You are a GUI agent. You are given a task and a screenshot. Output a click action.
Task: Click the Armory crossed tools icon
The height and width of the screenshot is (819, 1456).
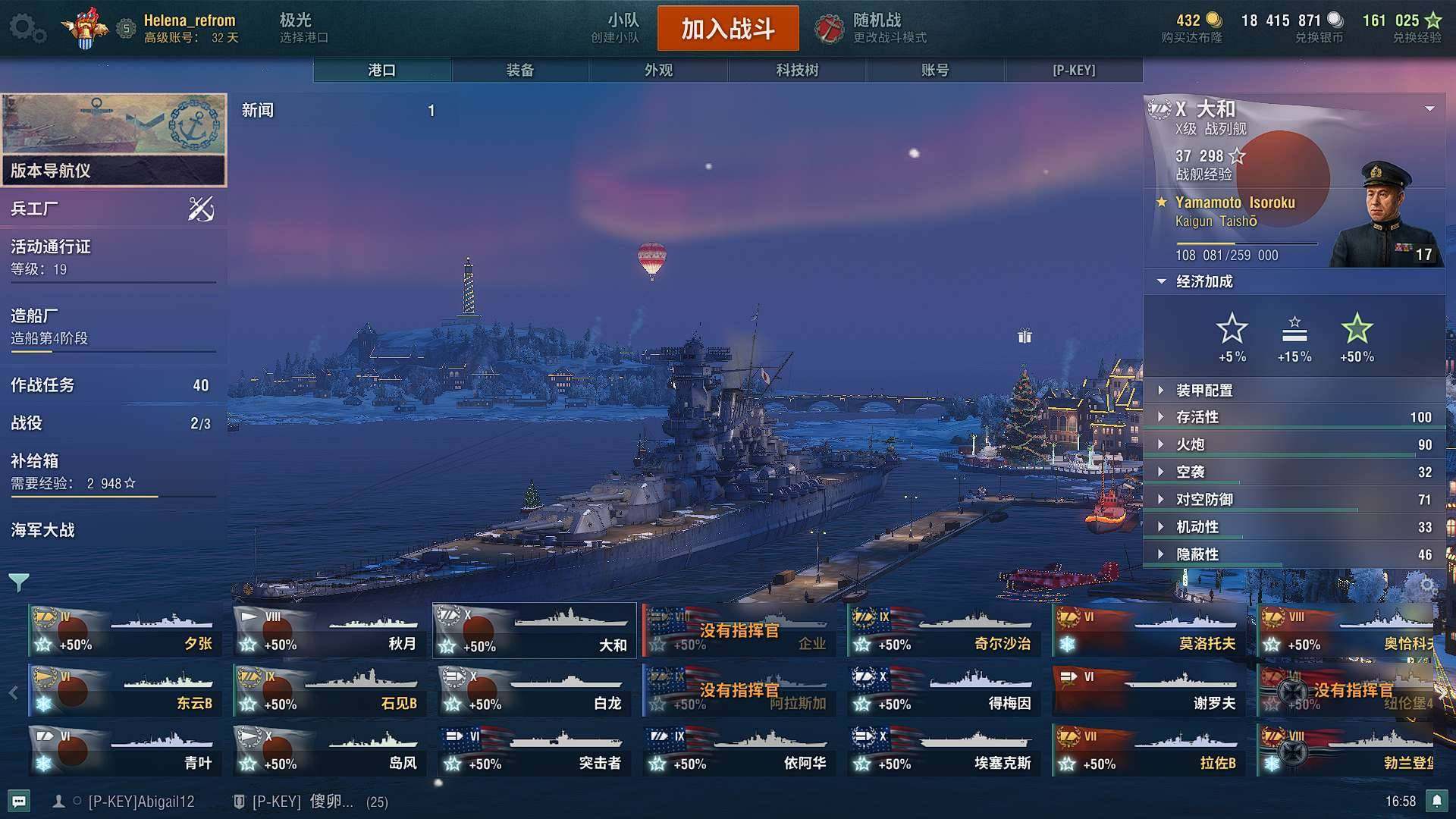201,209
